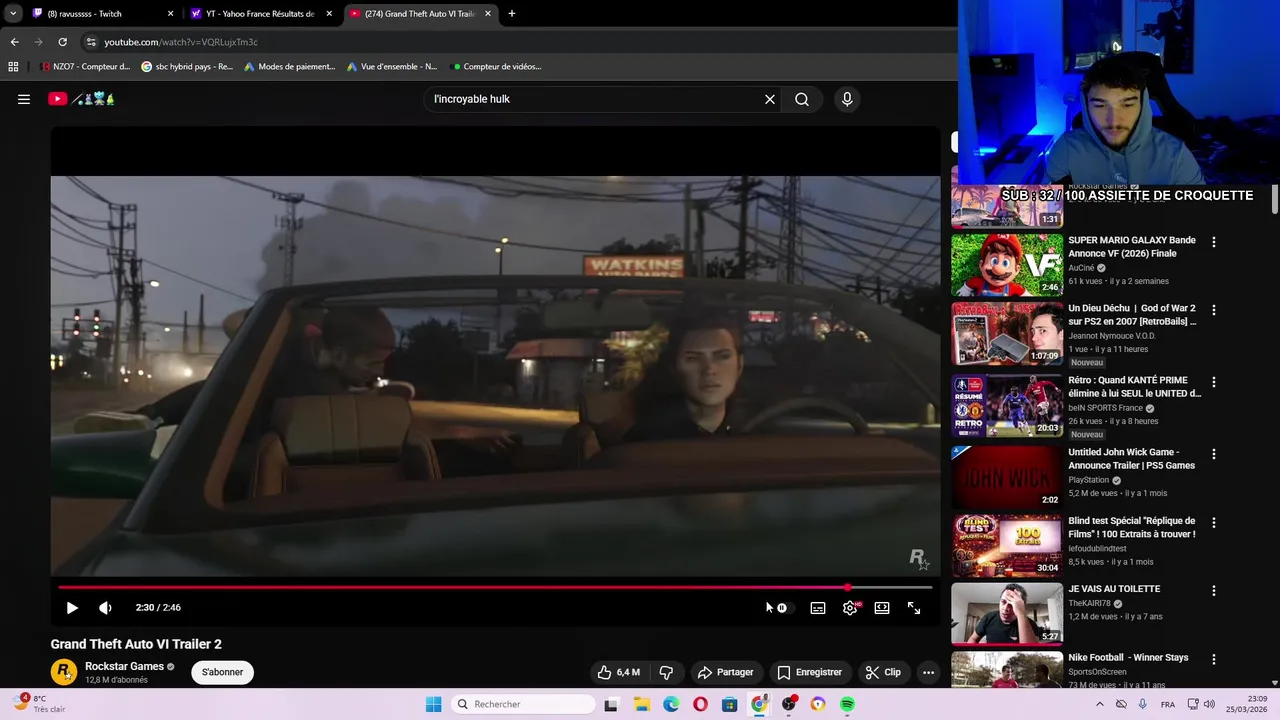
Task: Open the YouTube hamburger guide menu
Action: pos(24,99)
